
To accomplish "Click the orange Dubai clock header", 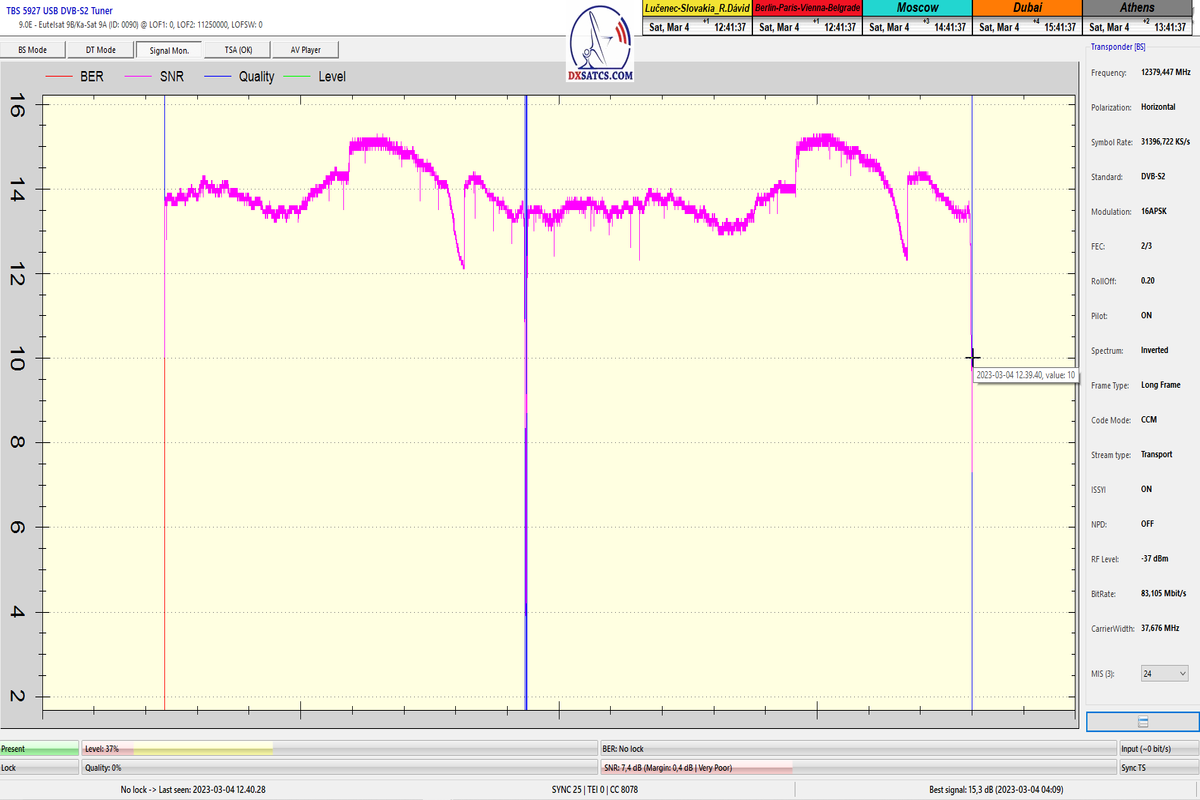I will 1026,7.
